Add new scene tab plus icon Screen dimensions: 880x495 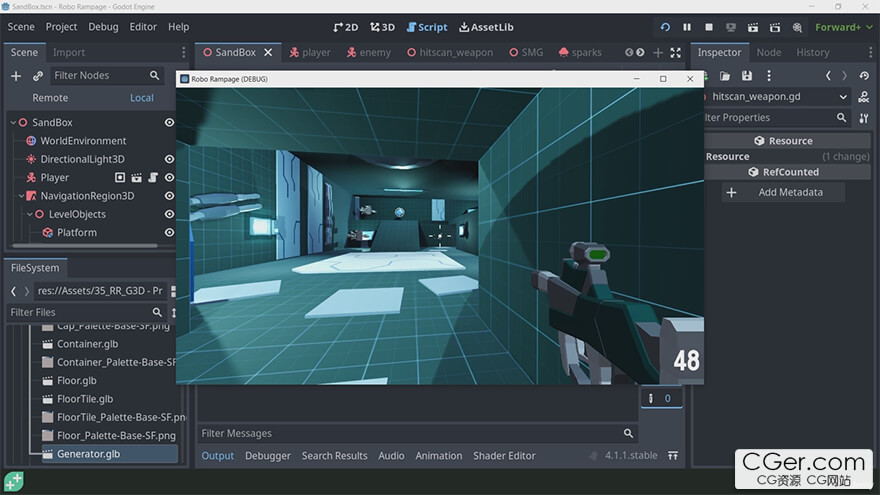658,52
